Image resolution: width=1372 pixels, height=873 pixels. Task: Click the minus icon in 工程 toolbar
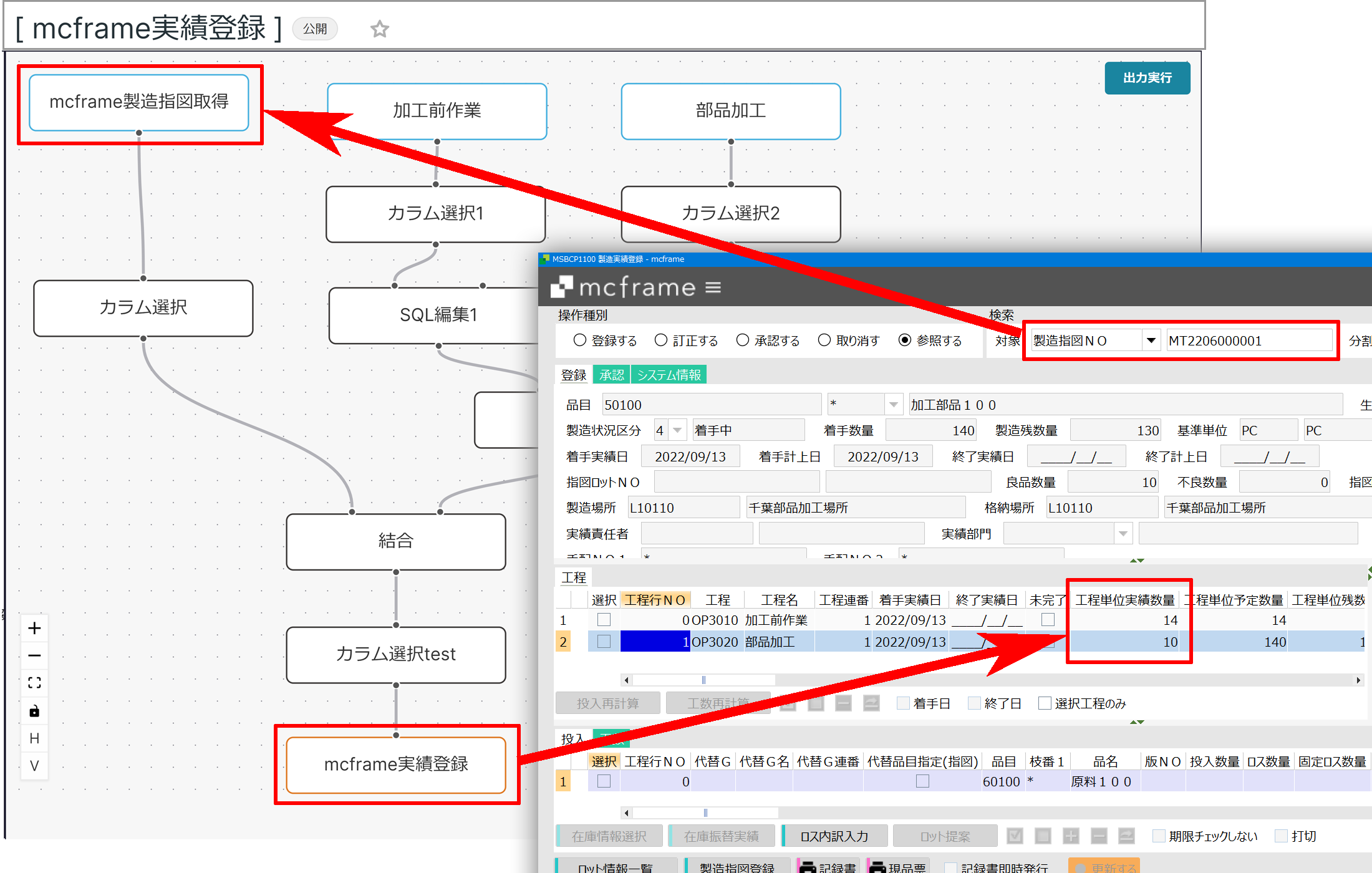point(844,703)
